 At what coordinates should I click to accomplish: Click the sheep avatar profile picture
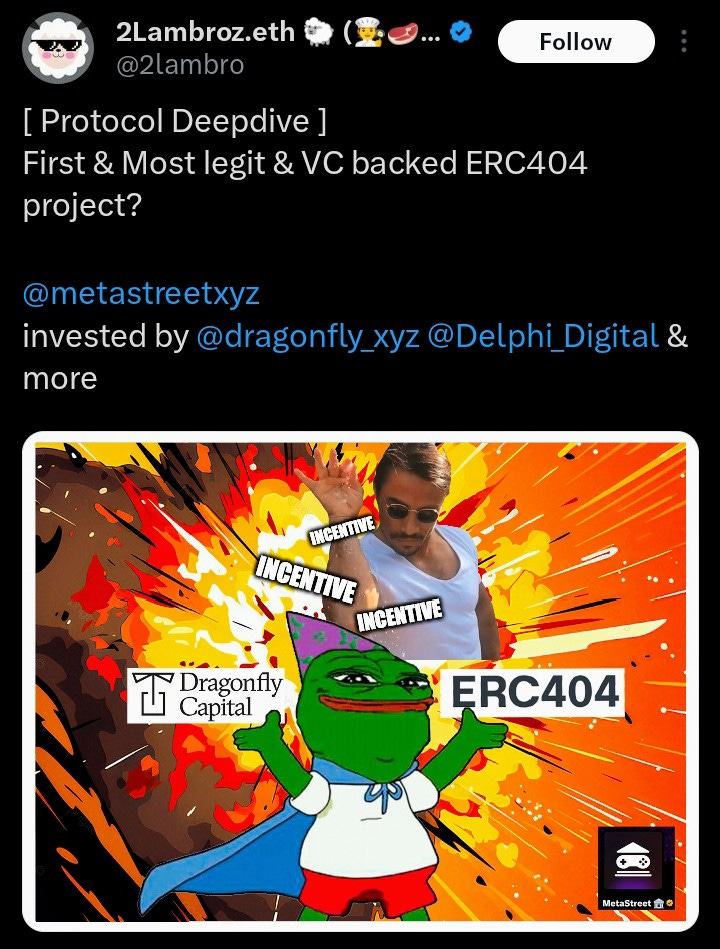click(58, 48)
